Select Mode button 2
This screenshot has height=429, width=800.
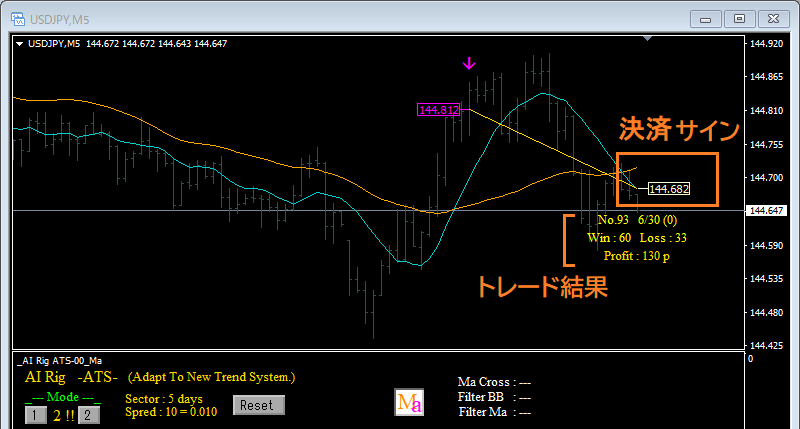click(x=88, y=415)
